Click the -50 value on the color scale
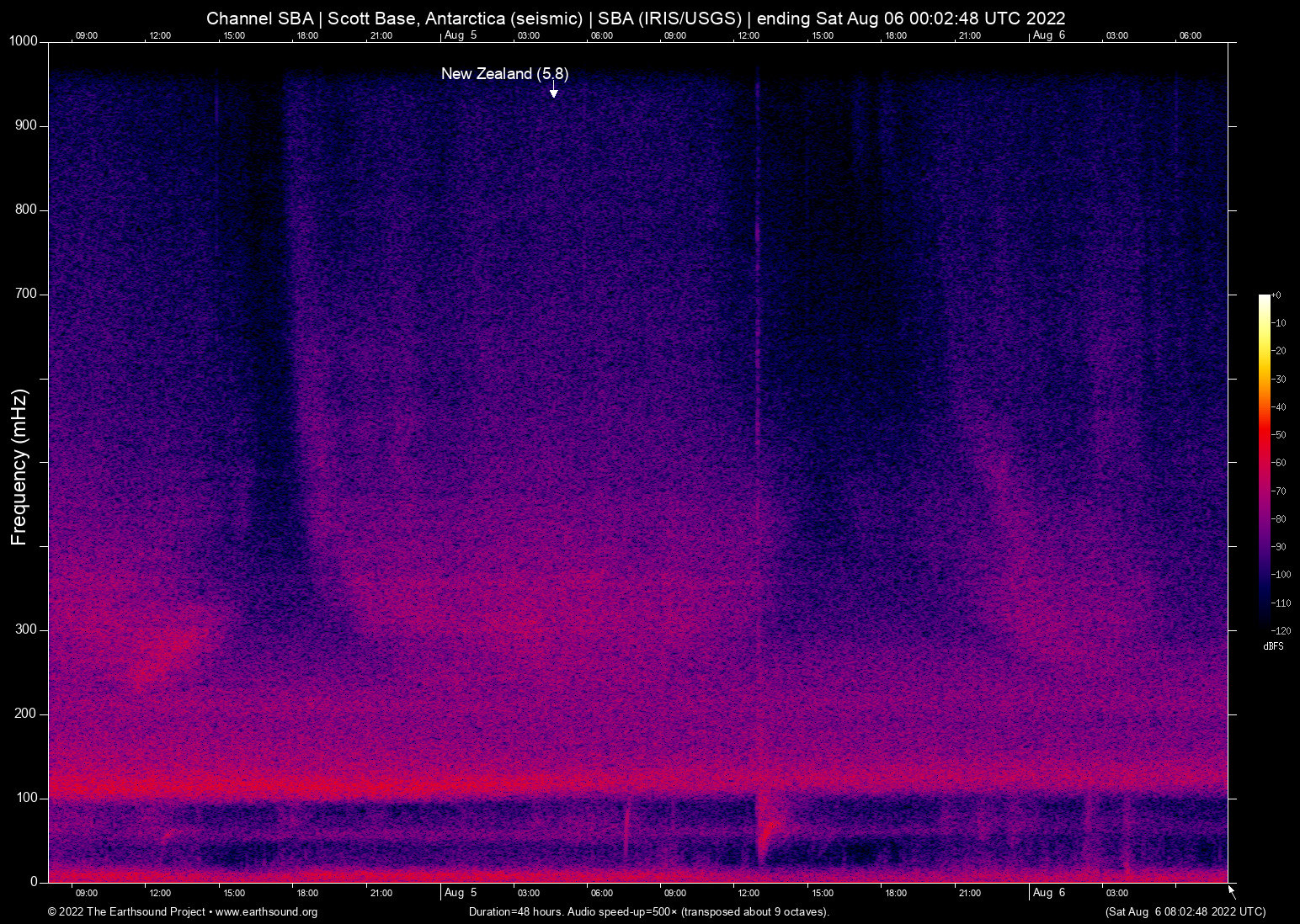The image size is (1300, 924). coord(1279,435)
